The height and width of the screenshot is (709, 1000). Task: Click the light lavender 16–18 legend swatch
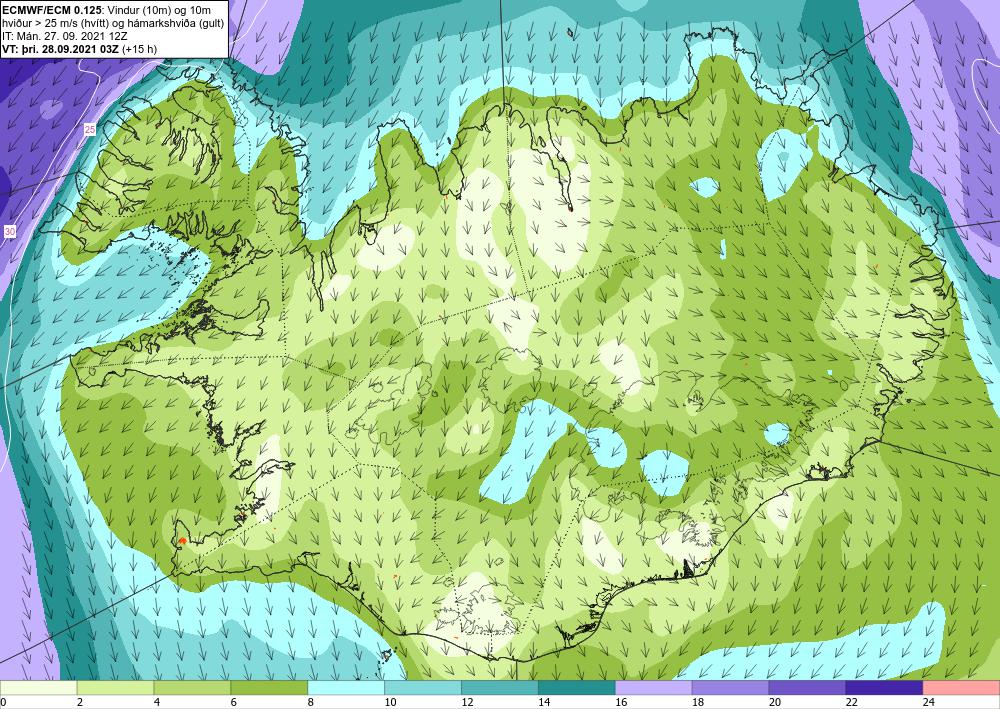pos(653,688)
